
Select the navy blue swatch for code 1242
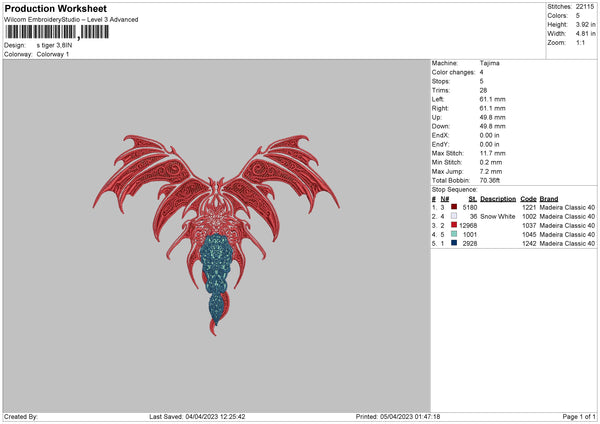click(453, 243)
